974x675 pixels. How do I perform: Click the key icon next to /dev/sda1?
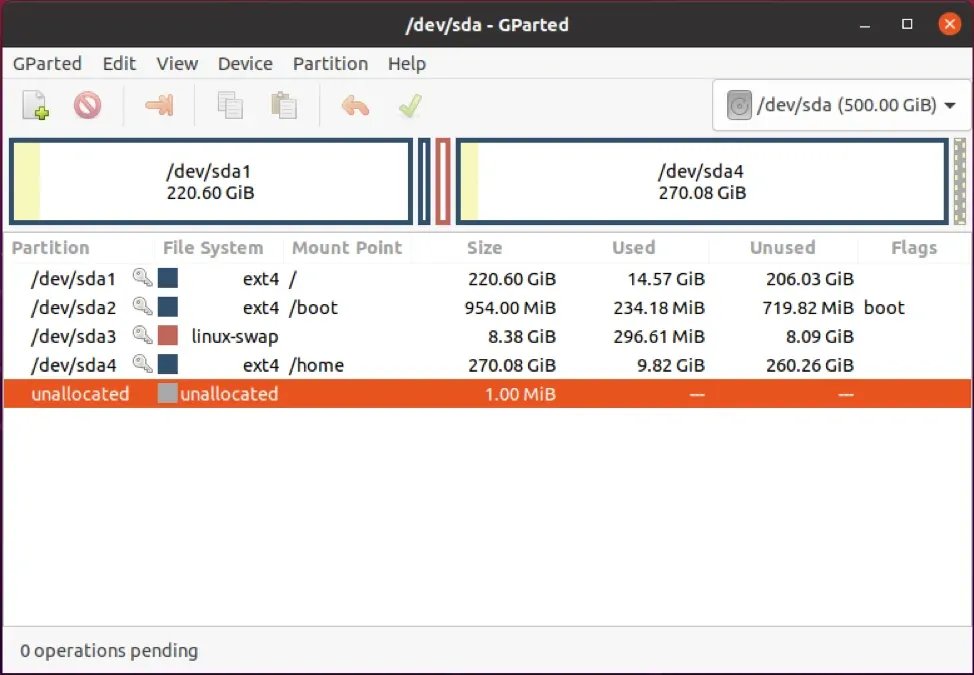coord(142,278)
